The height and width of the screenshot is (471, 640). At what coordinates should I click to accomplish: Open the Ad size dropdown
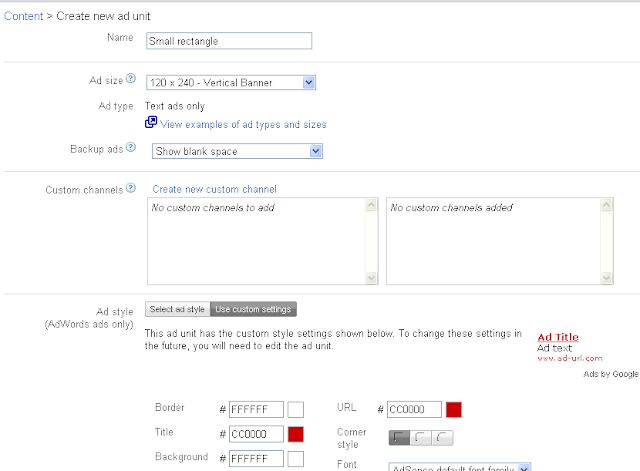pos(231,82)
